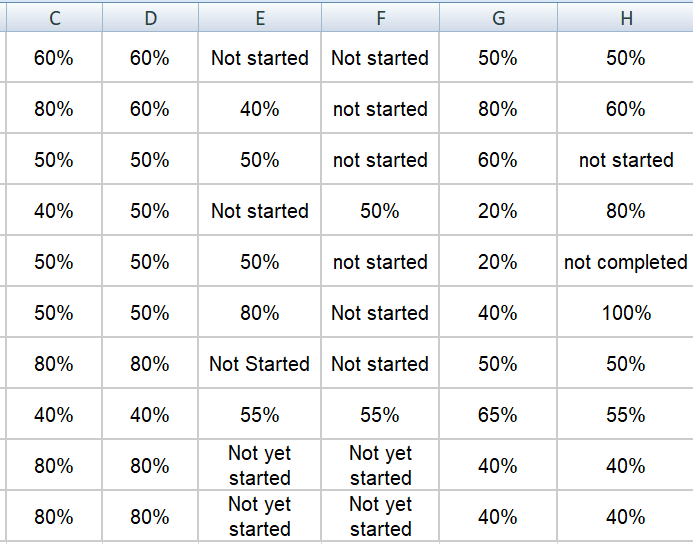The width and height of the screenshot is (693, 544).
Task: Click the 65% cell in column G
Action: [x=497, y=415]
